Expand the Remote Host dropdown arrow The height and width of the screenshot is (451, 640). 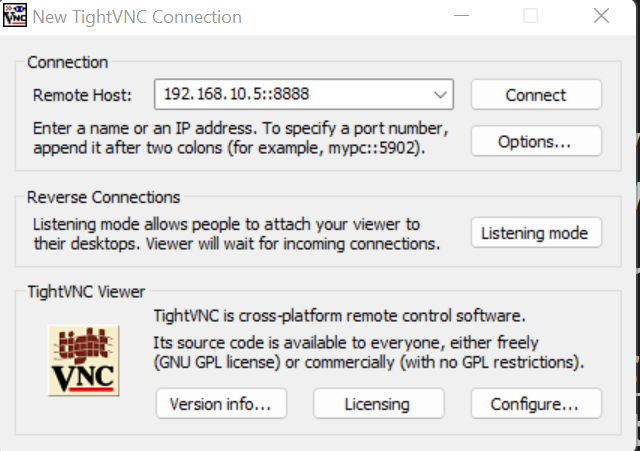click(x=440, y=95)
